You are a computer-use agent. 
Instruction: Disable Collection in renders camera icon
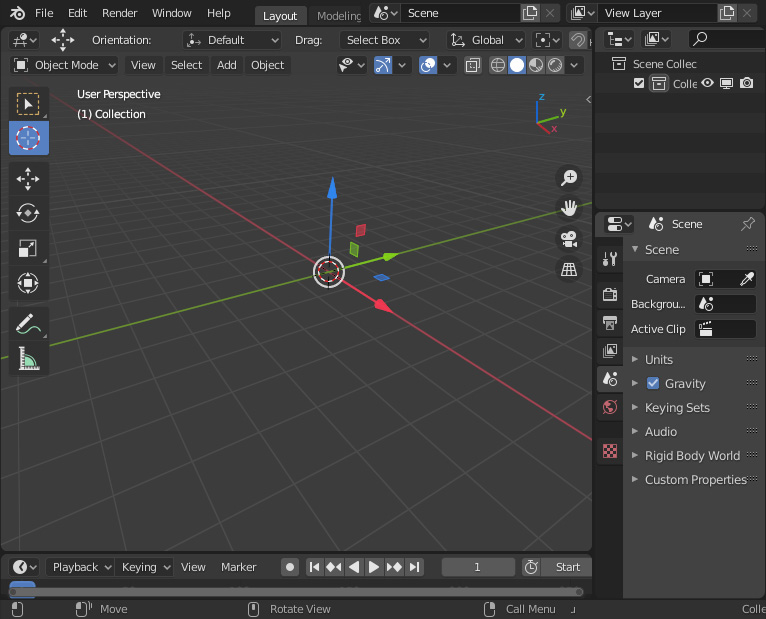pos(746,83)
